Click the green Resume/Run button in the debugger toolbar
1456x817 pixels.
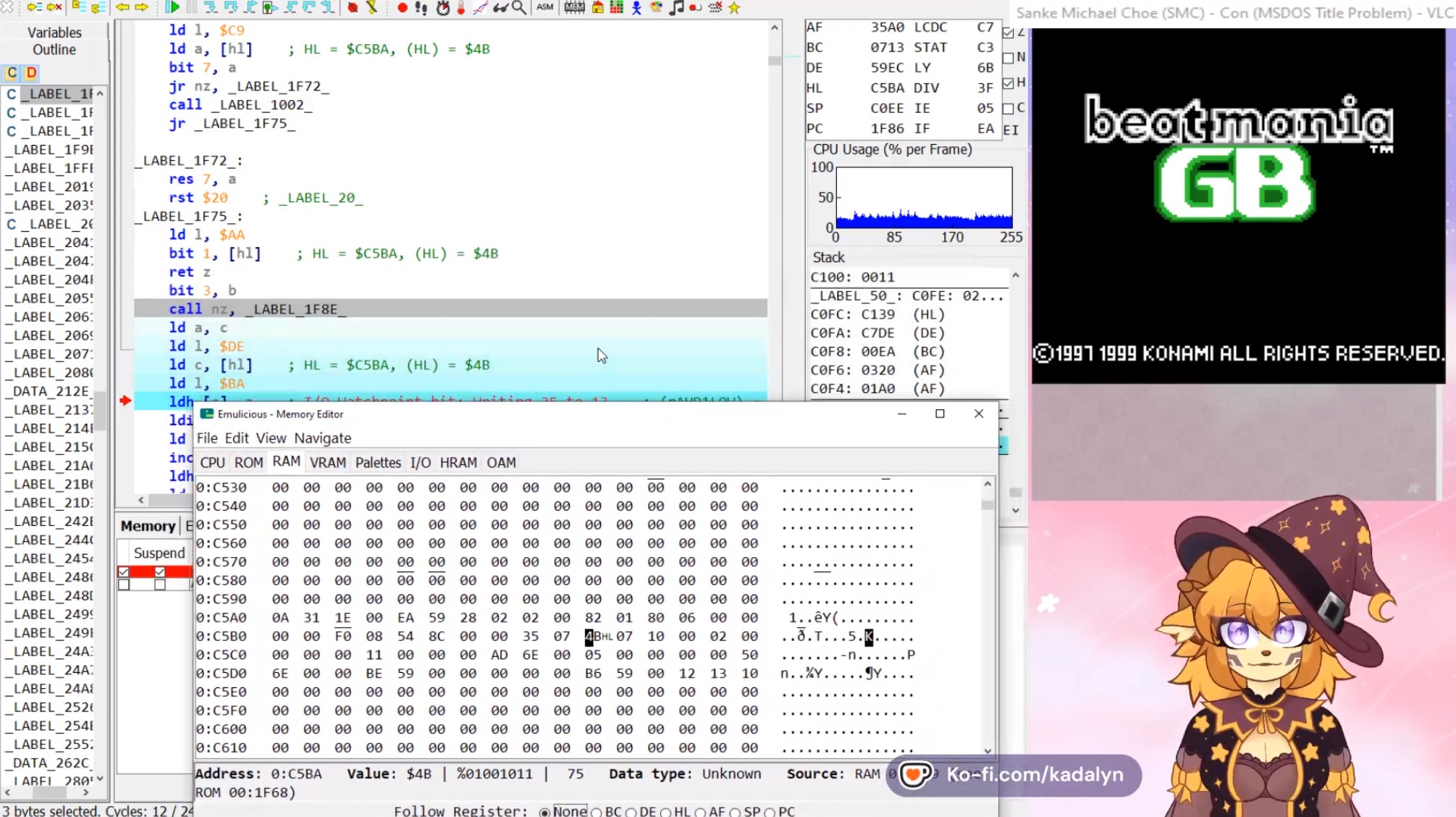(x=172, y=7)
